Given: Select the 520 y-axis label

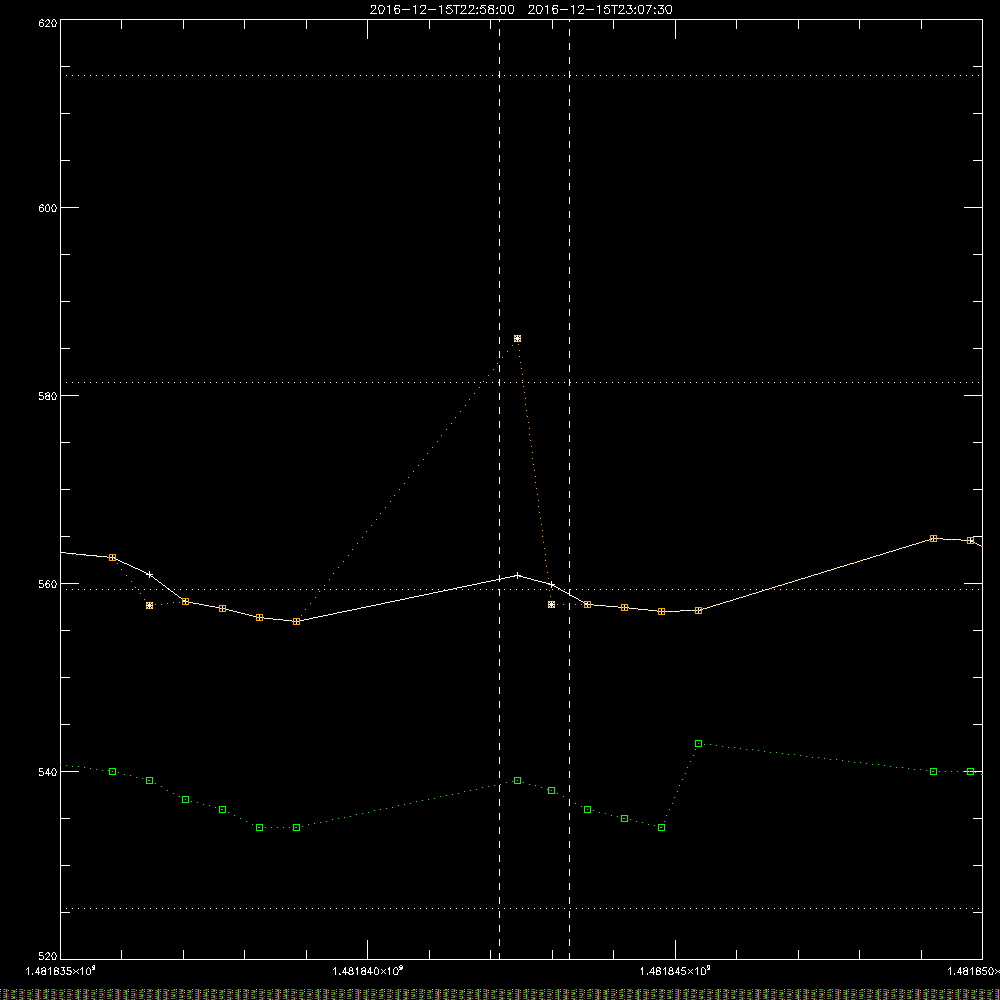Looking at the screenshot, I should [x=48, y=956].
